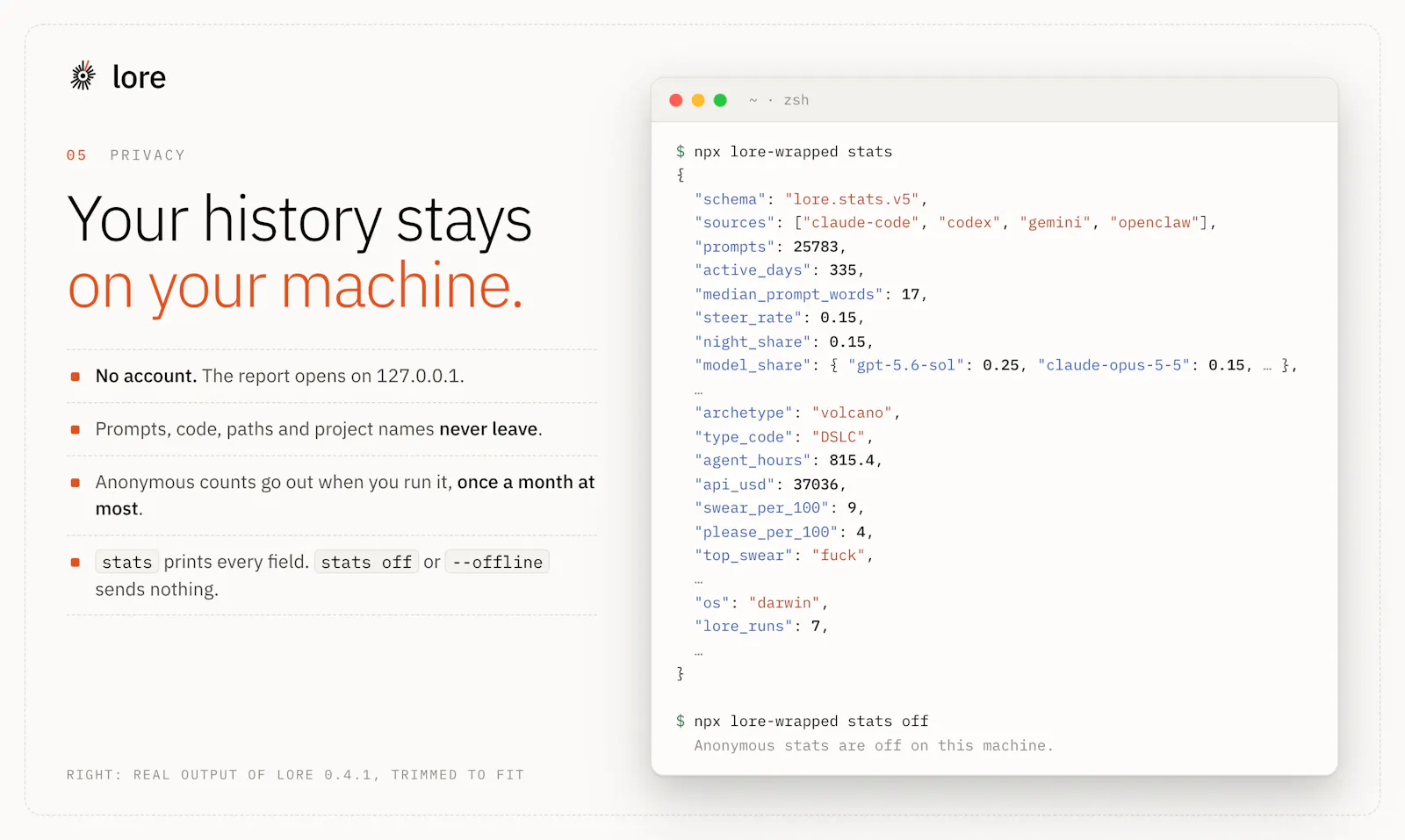This screenshot has width=1405, height=840.
Task: Click the "05" section number
Action: (76, 155)
